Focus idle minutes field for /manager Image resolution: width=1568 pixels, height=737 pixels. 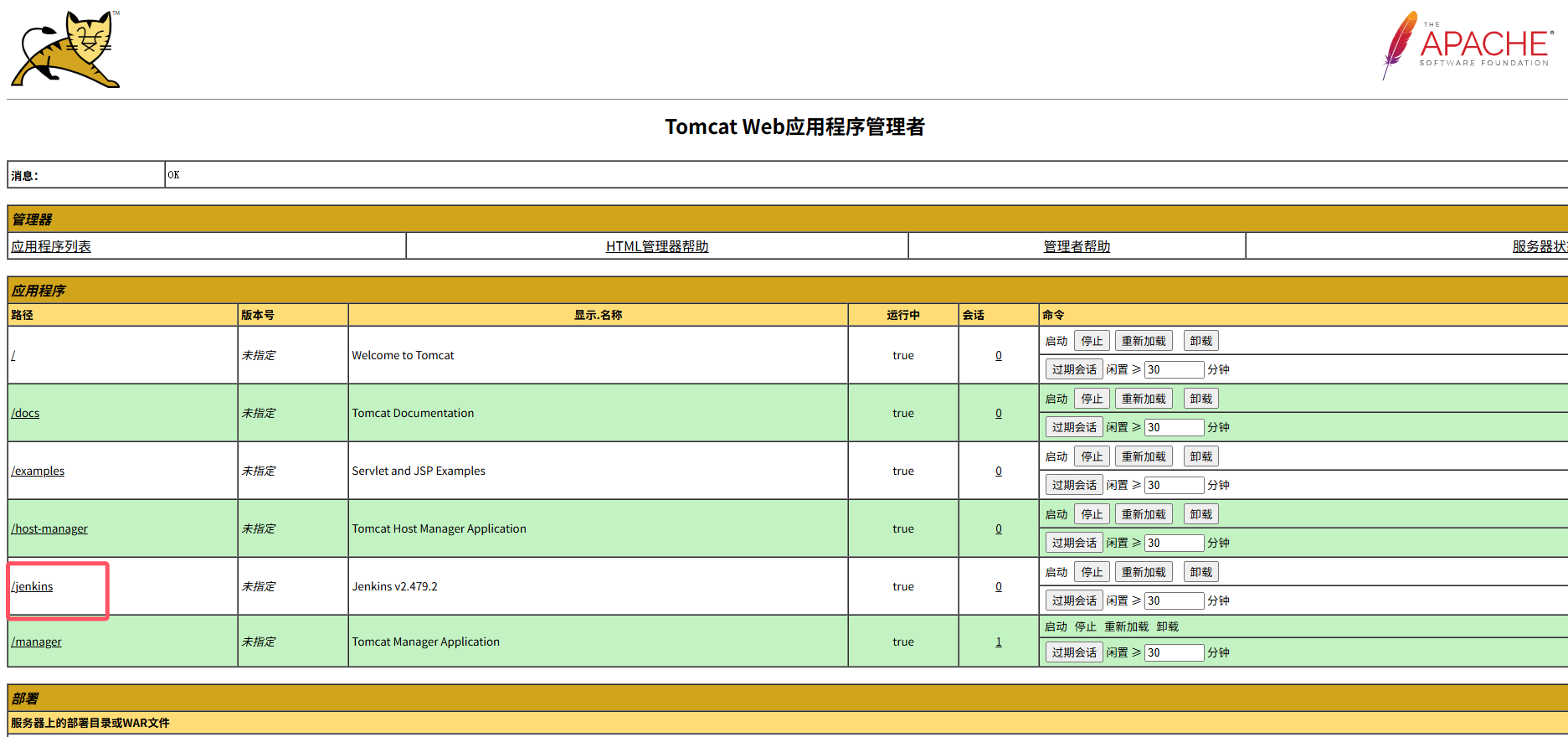[x=1175, y=652]
